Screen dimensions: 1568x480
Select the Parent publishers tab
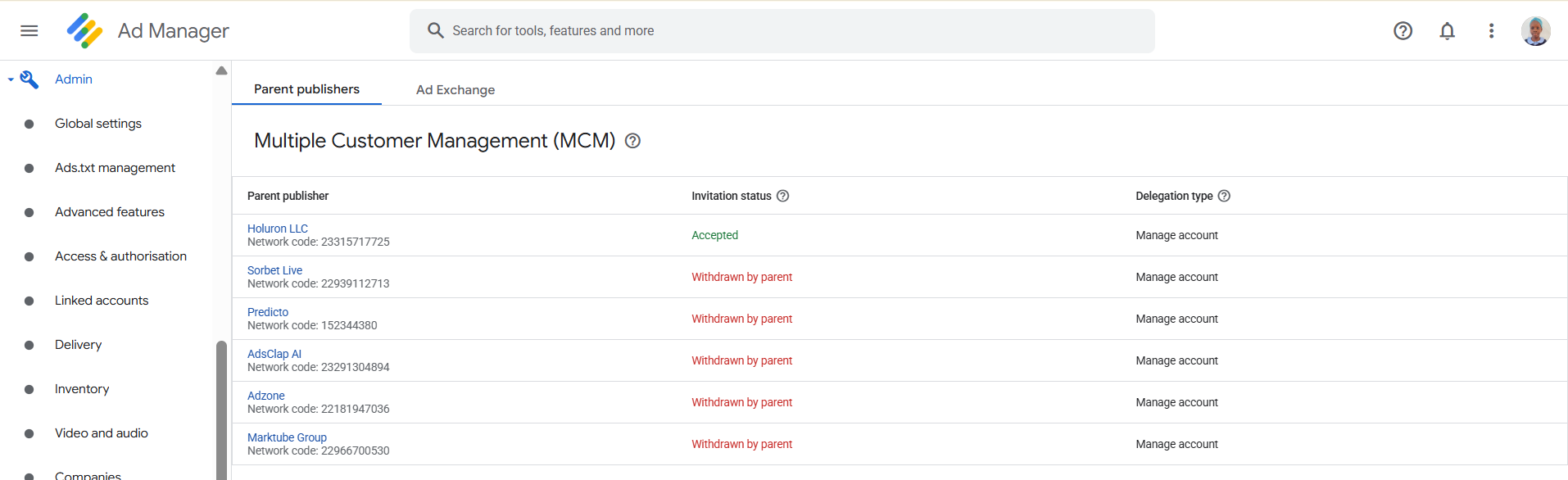coord(306,89)
